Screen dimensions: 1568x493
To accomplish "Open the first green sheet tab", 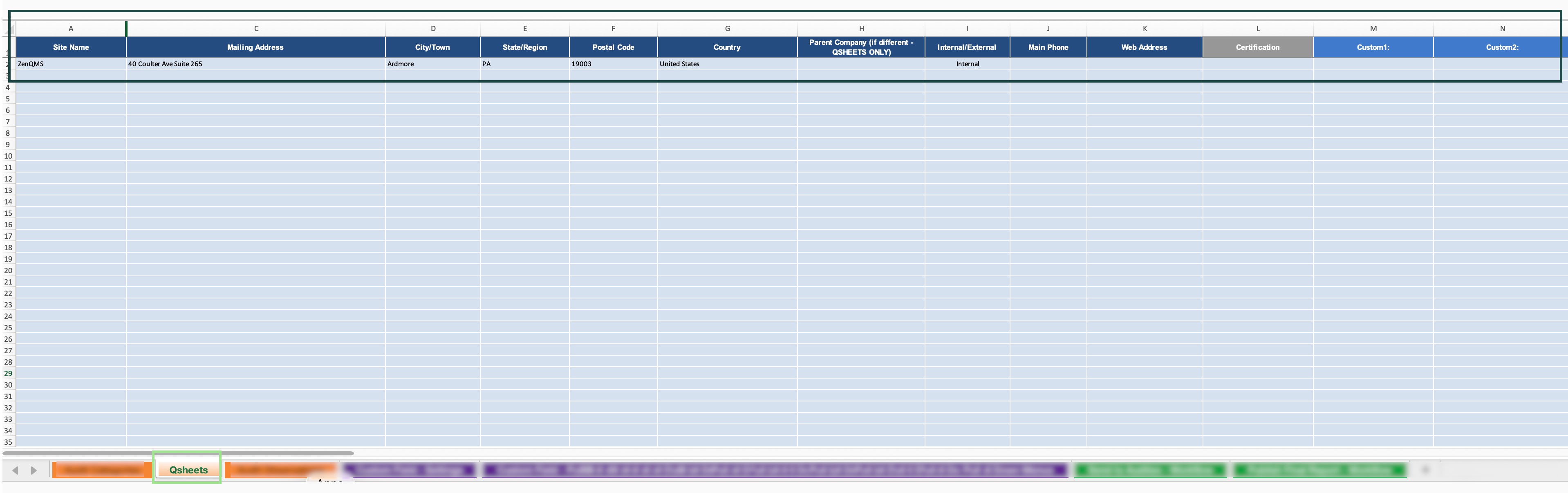I will click(1150, 469).
